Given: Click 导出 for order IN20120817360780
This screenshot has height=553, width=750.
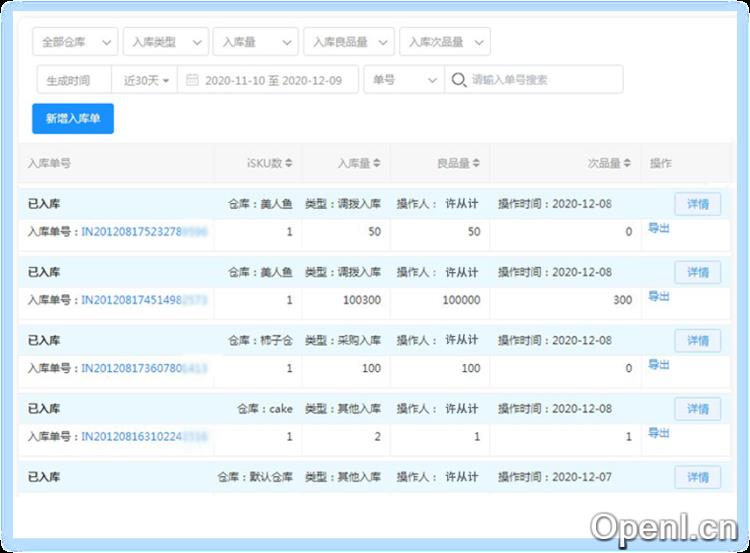Looking at the screenshot, I should [659, 365].
